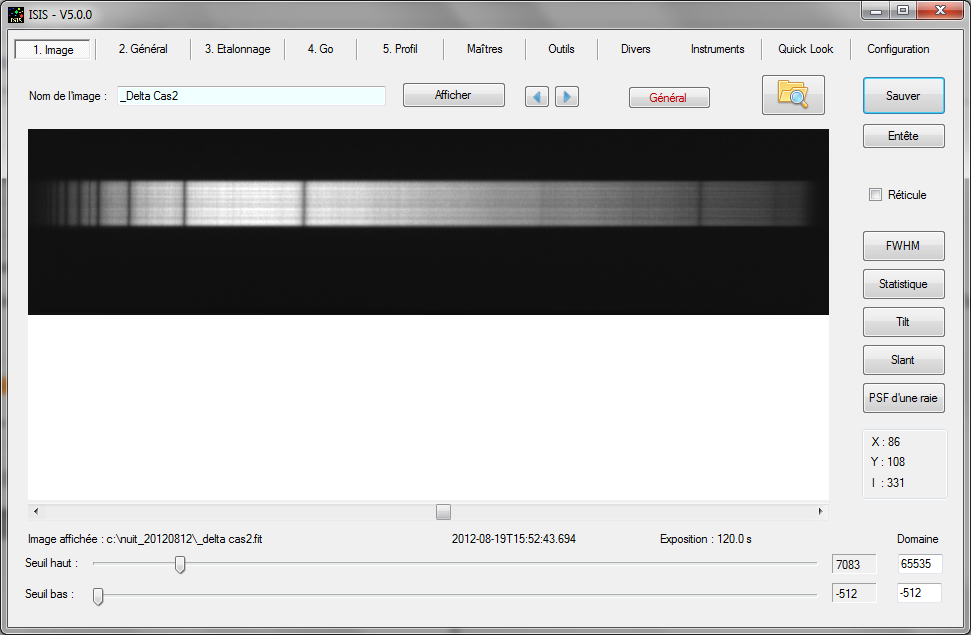Go to next image with right arrow
This screenshot has width=971, height=635.
point(567,97)
